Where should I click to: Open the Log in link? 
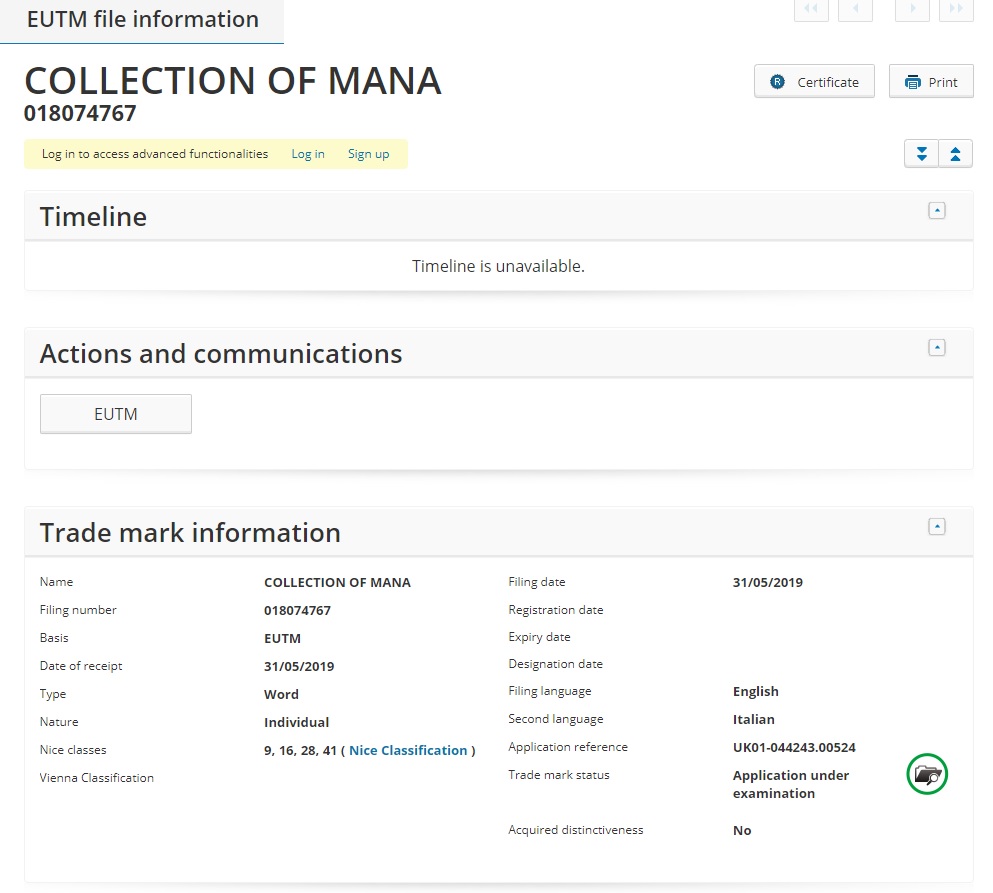point(308,154)
